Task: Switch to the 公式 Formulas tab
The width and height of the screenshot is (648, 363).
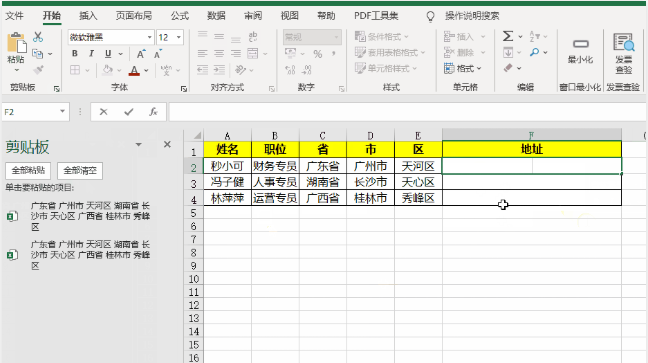Action: click(x=180, y=16)
